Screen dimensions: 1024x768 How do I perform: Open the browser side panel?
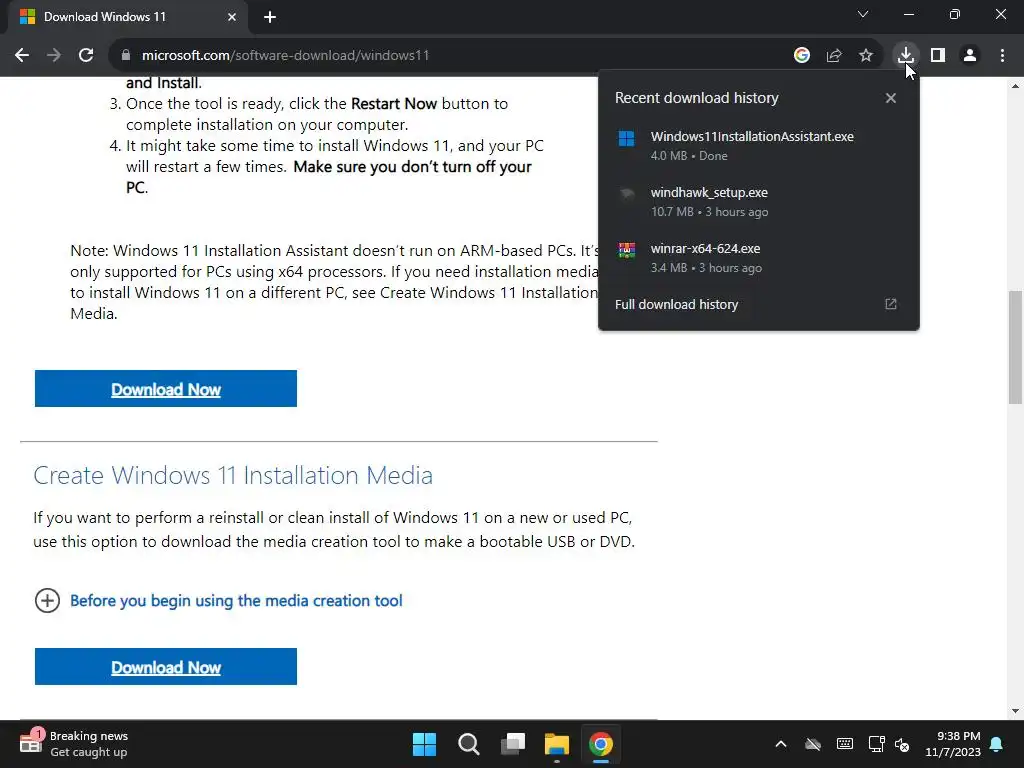[x=938, y=56]
